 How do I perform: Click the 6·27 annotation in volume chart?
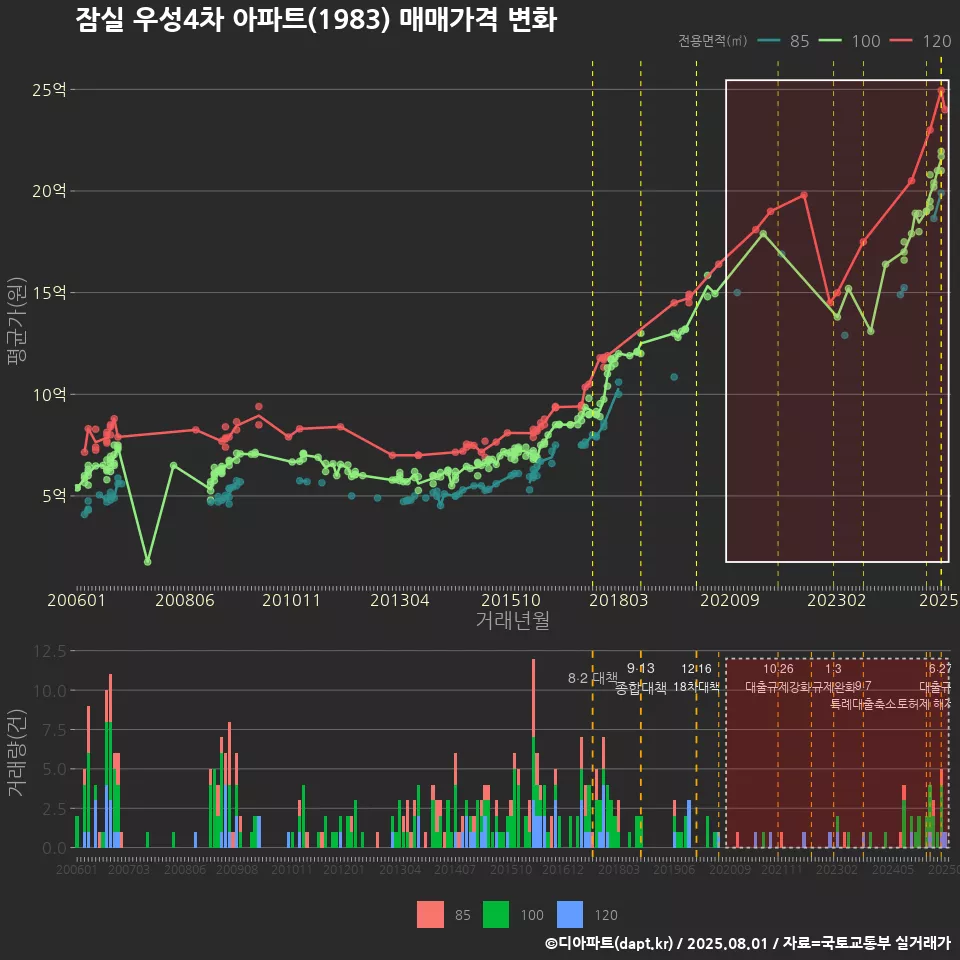coord(940,669)
